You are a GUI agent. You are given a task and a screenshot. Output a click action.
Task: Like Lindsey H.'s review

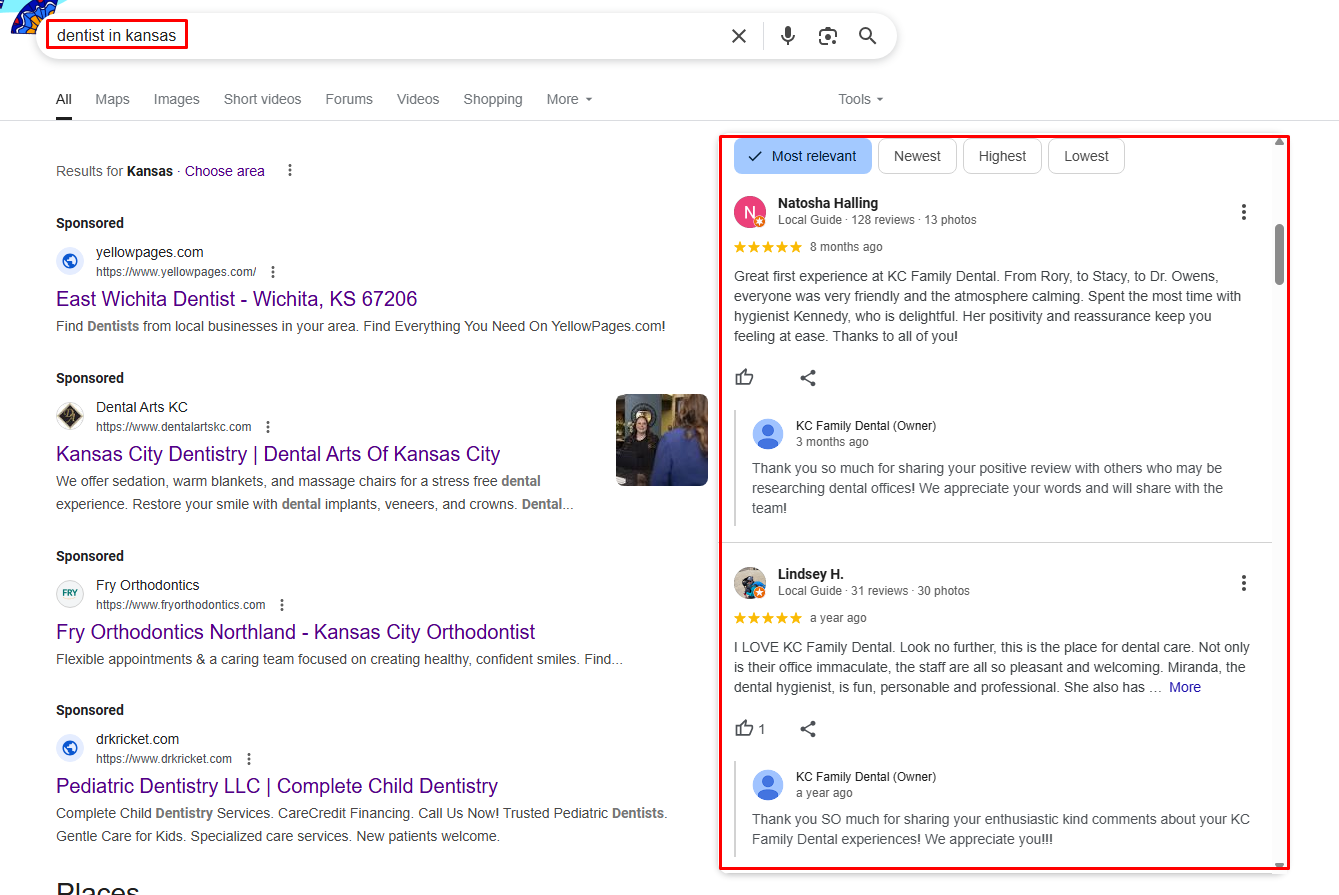744,728
